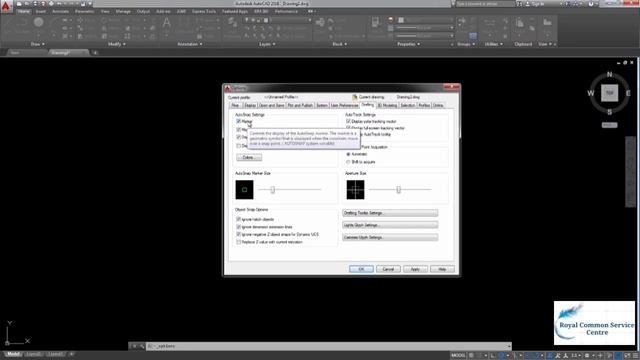Viewport: 640px width, 360px height.
Task: Click the Aperture Size slider handle
Action: click(x=398, y=189)
